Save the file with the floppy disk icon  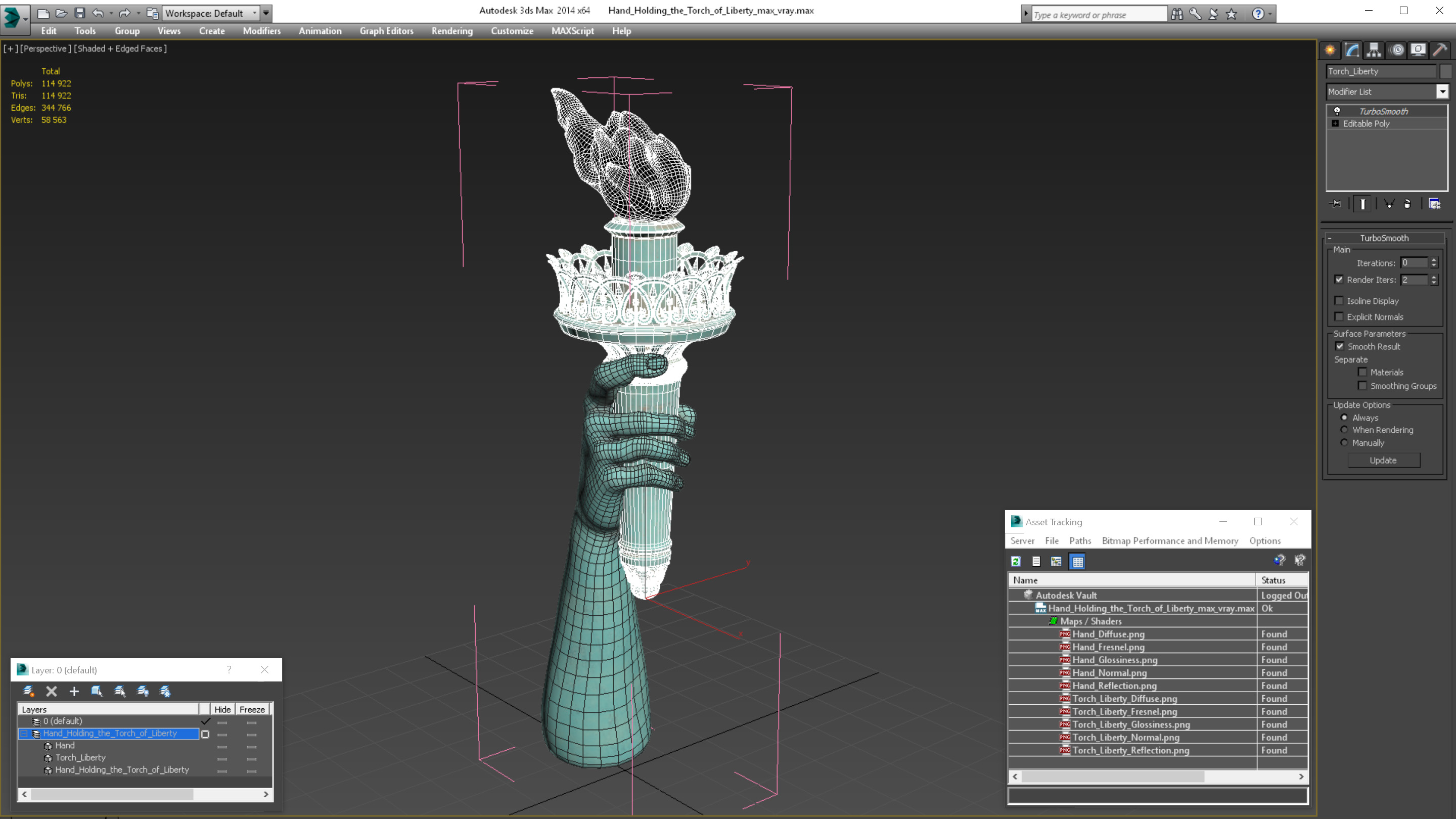click(80, 13)
